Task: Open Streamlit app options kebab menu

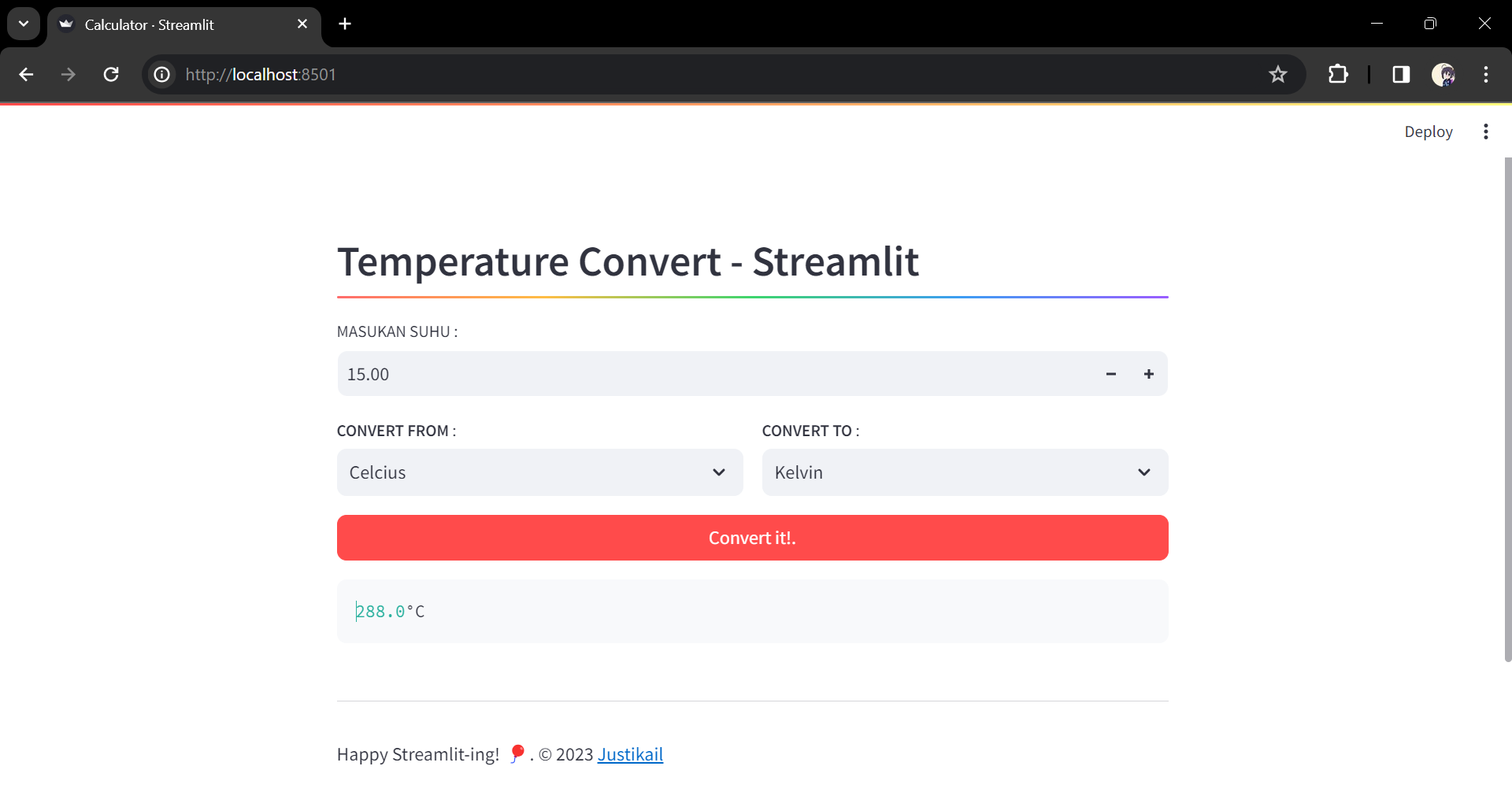Action: pyautogui.click(x=1486, y=131)
